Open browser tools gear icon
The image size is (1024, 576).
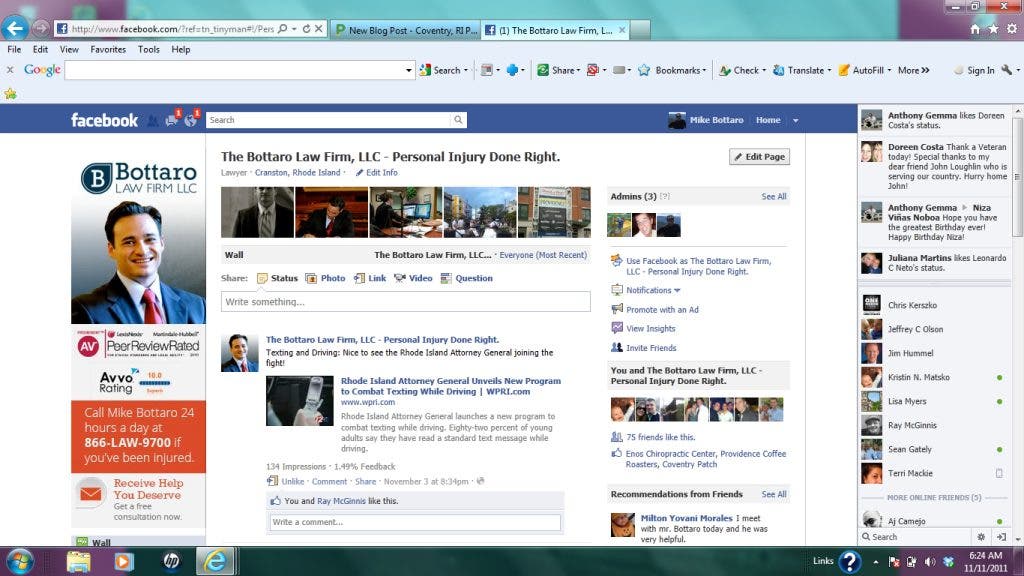pyautogui.click(x=1012, y=29)
